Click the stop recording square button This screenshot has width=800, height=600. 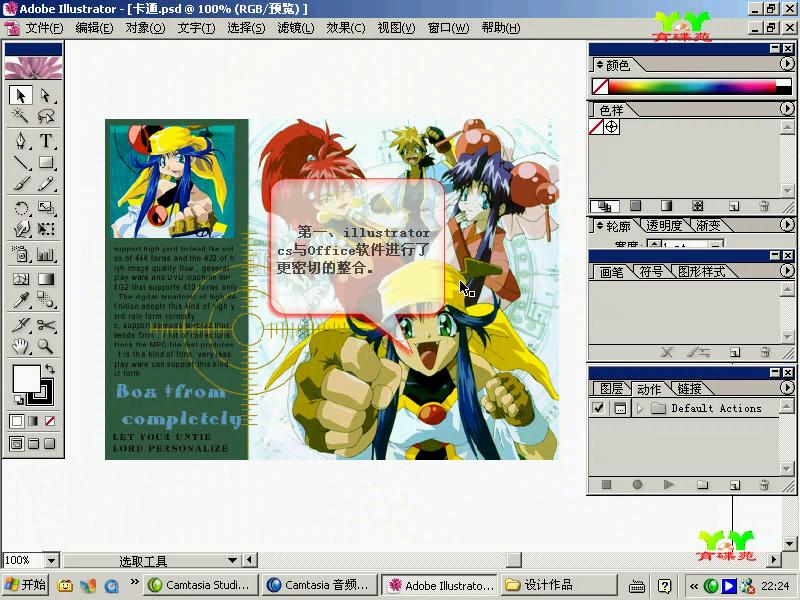606,484
